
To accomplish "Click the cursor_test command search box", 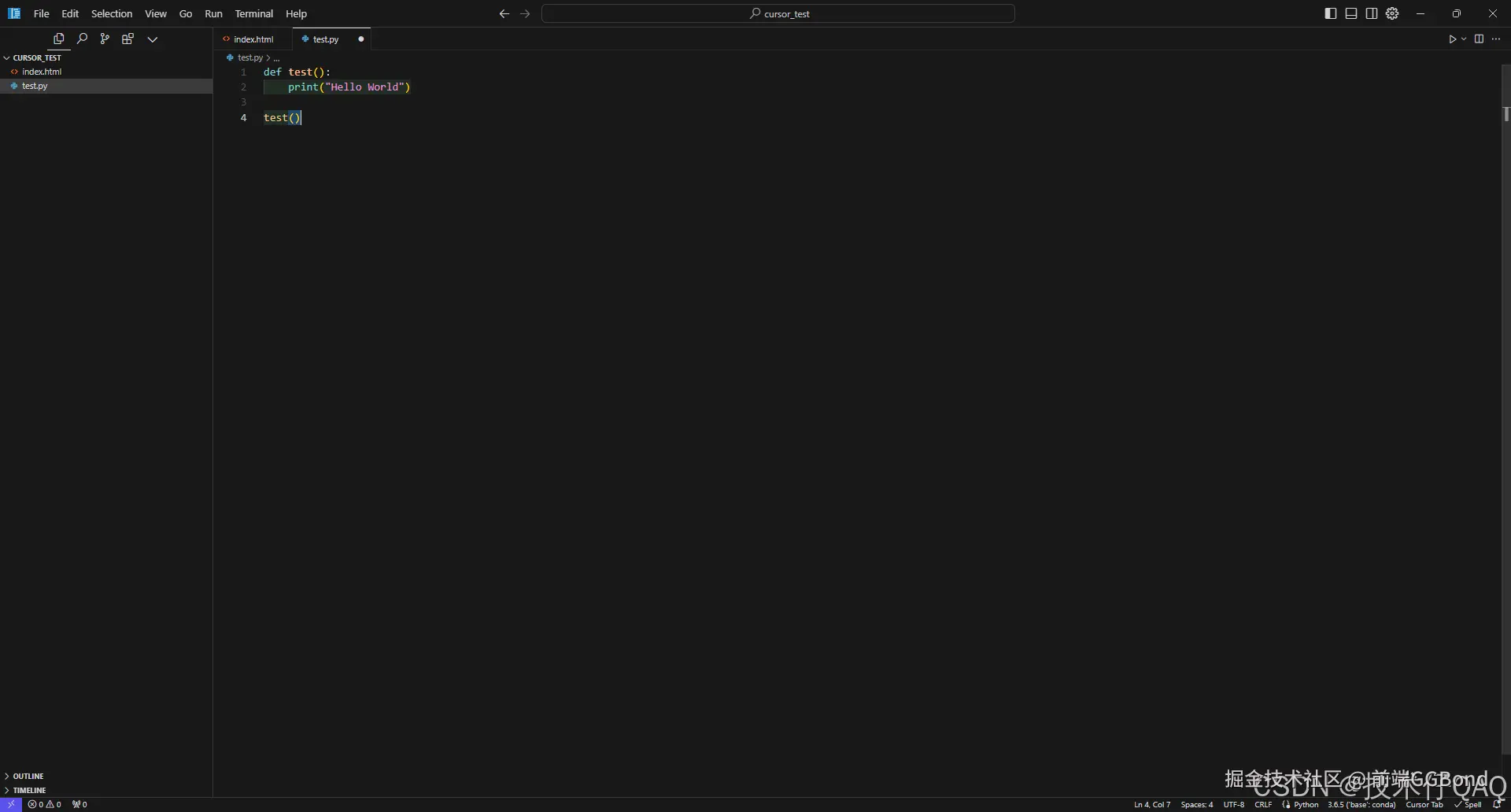I will (x=778, y=13).
